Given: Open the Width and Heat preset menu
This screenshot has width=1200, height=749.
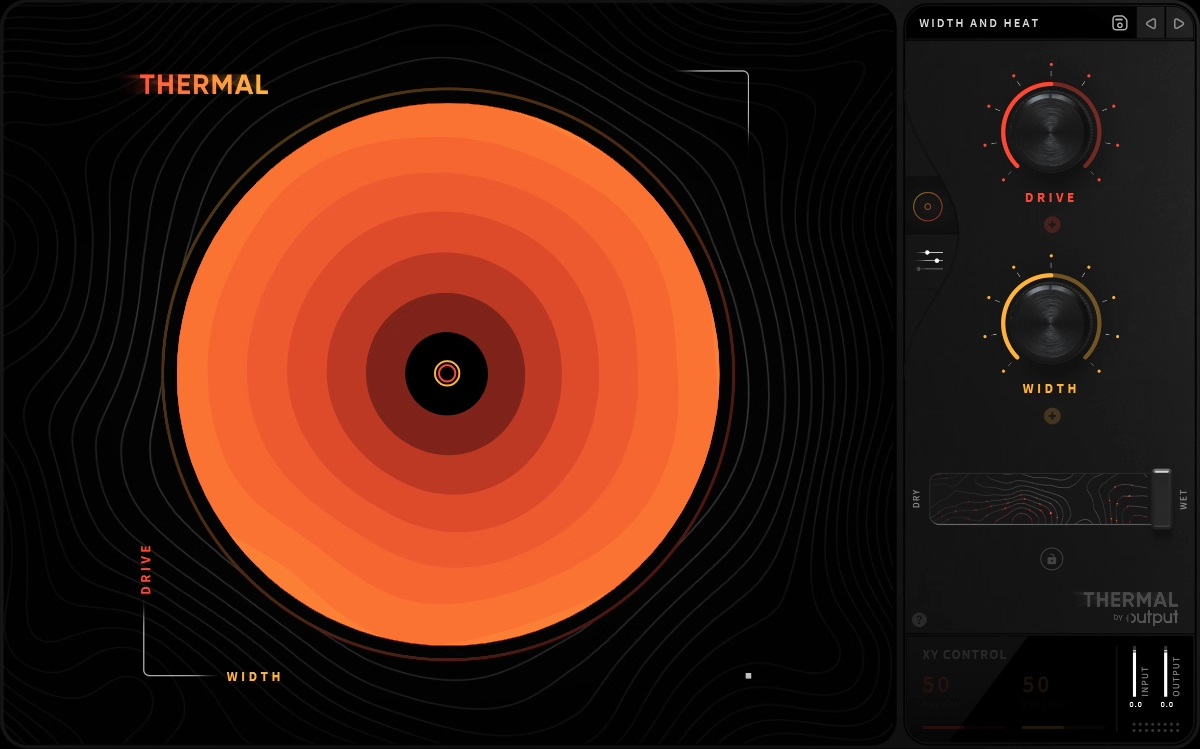Looking at the screenshot, I should click(x=1000, y=23).
